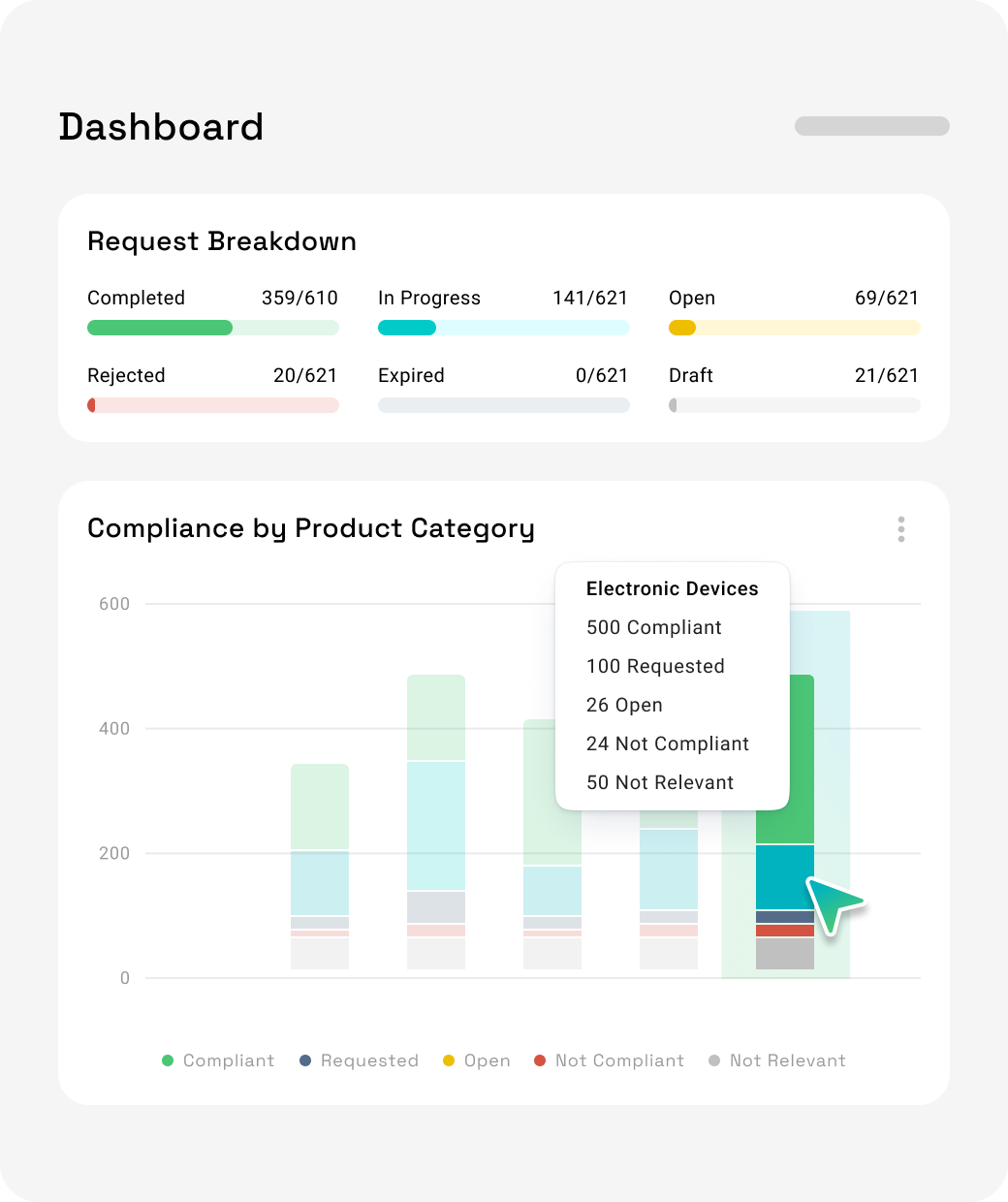Select the gray Not Relevant bar segment
The width and height of the screenshot is (1008, 1202).
click(785, 954)
